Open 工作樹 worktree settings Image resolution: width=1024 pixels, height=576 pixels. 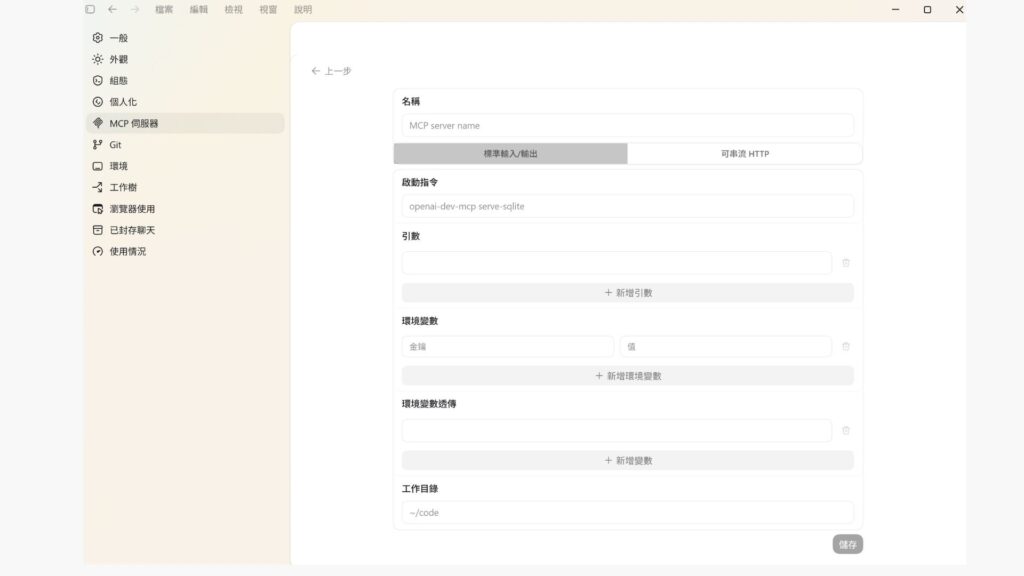[123, 187]
